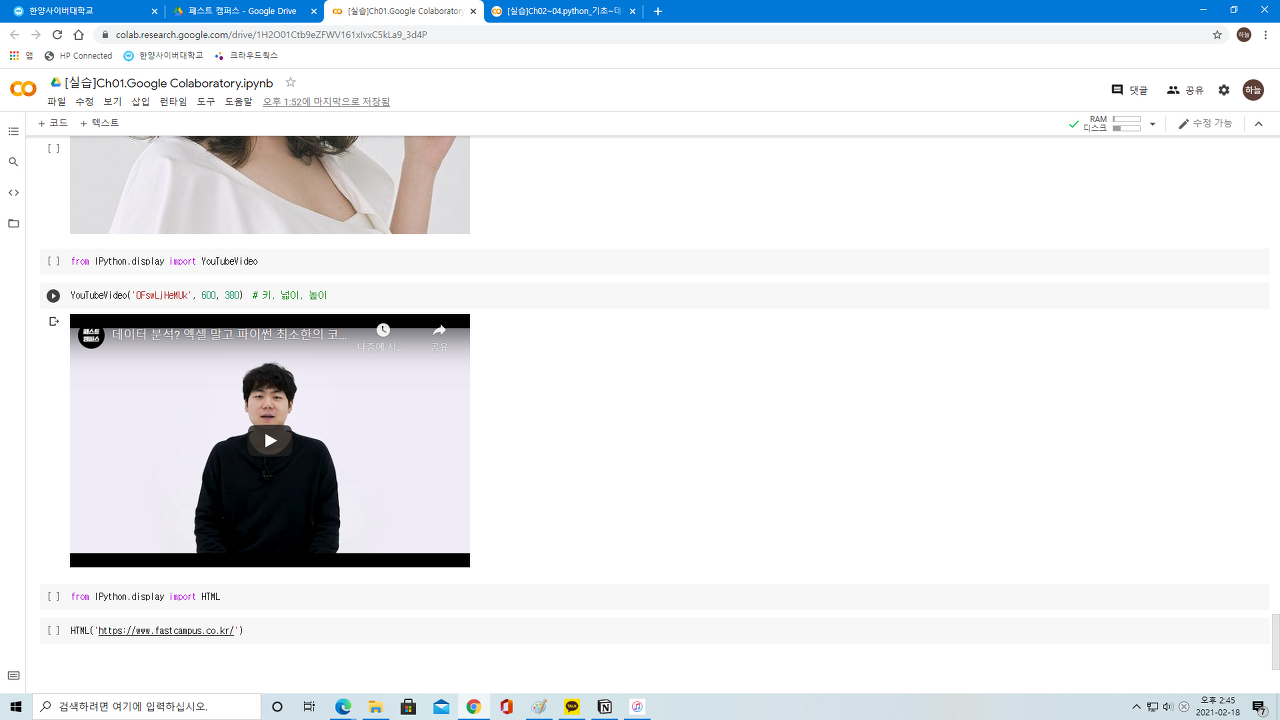Open the apps shortcut in bookmarks bar

20,56
